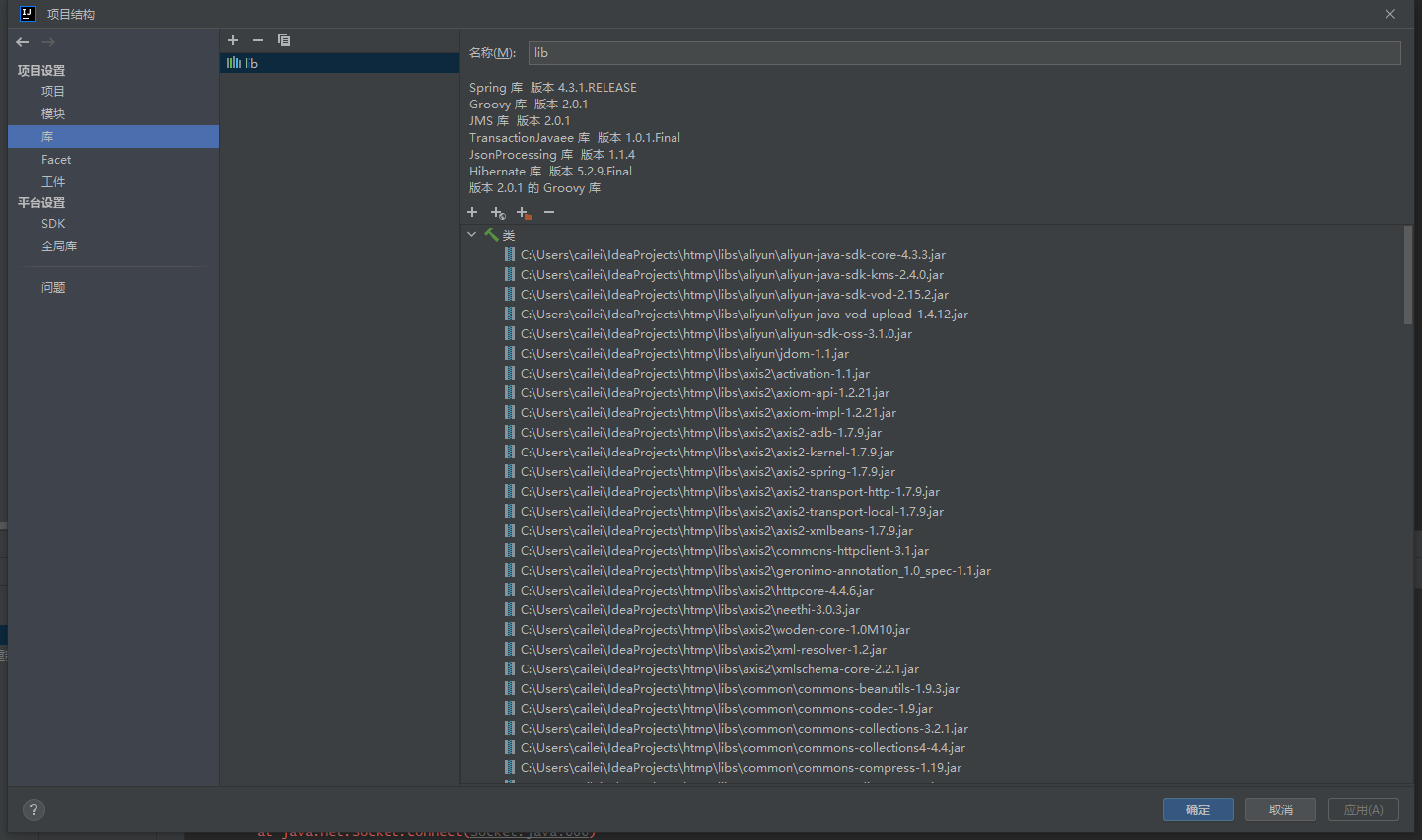Select aliyun-java-sdk-kms-2.4.0.jar entry
This screenshot has height=840, width=1422.
[x=732, y=274]
